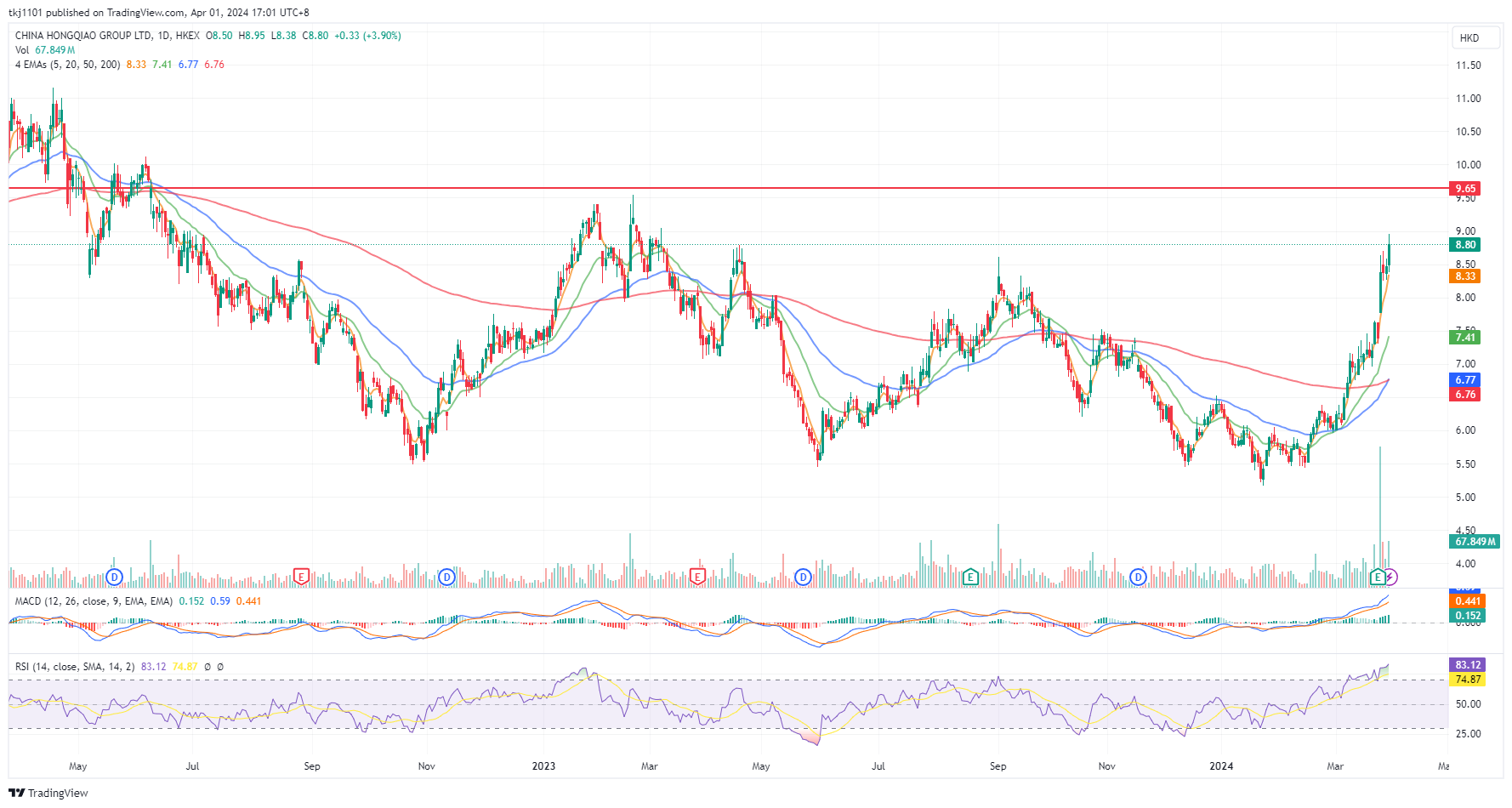Click the green 8.80 last price label

click(1465, 245)
